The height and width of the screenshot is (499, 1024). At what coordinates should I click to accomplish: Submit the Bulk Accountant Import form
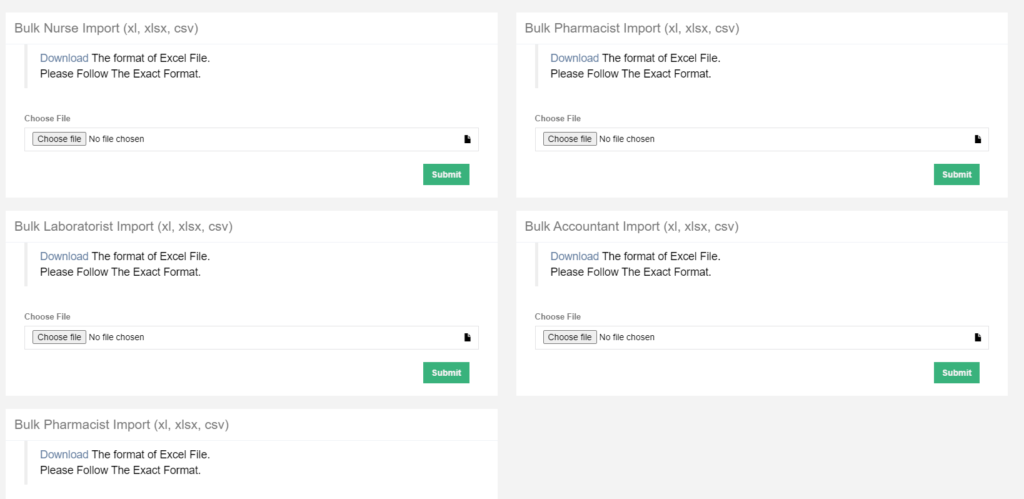coord(956,373)
